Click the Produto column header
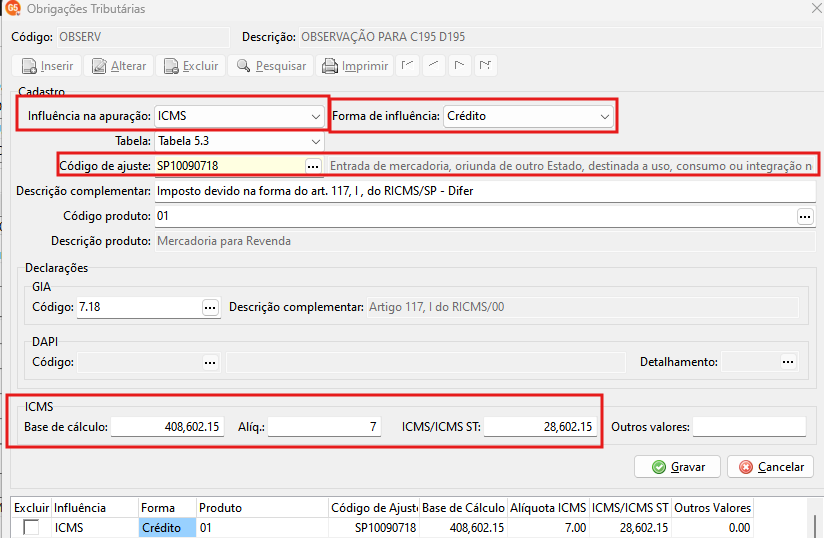Screen dimensions: 824x538 [262, 508]
